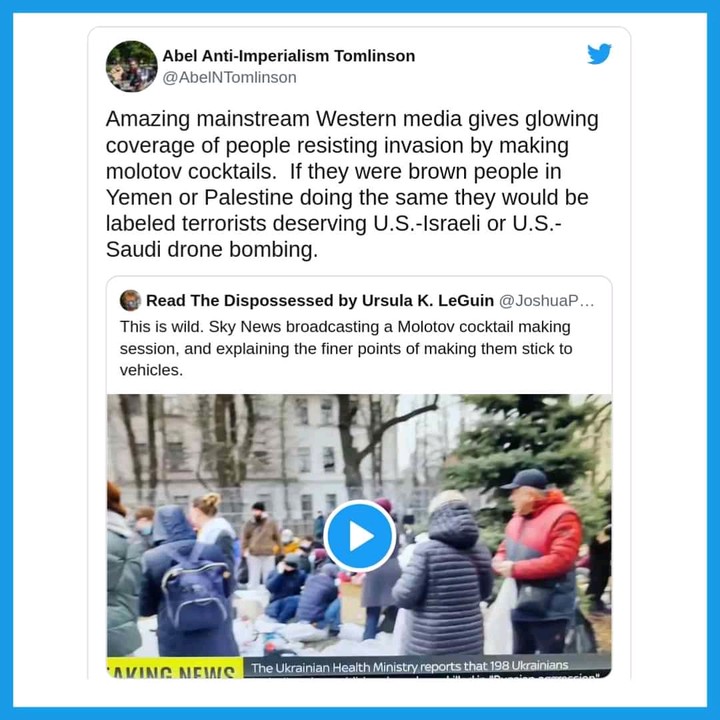720x720 pixels.
Task: Open Read The Dispossessed by Ursula K. LeGuin name
Action: [320, 301]
